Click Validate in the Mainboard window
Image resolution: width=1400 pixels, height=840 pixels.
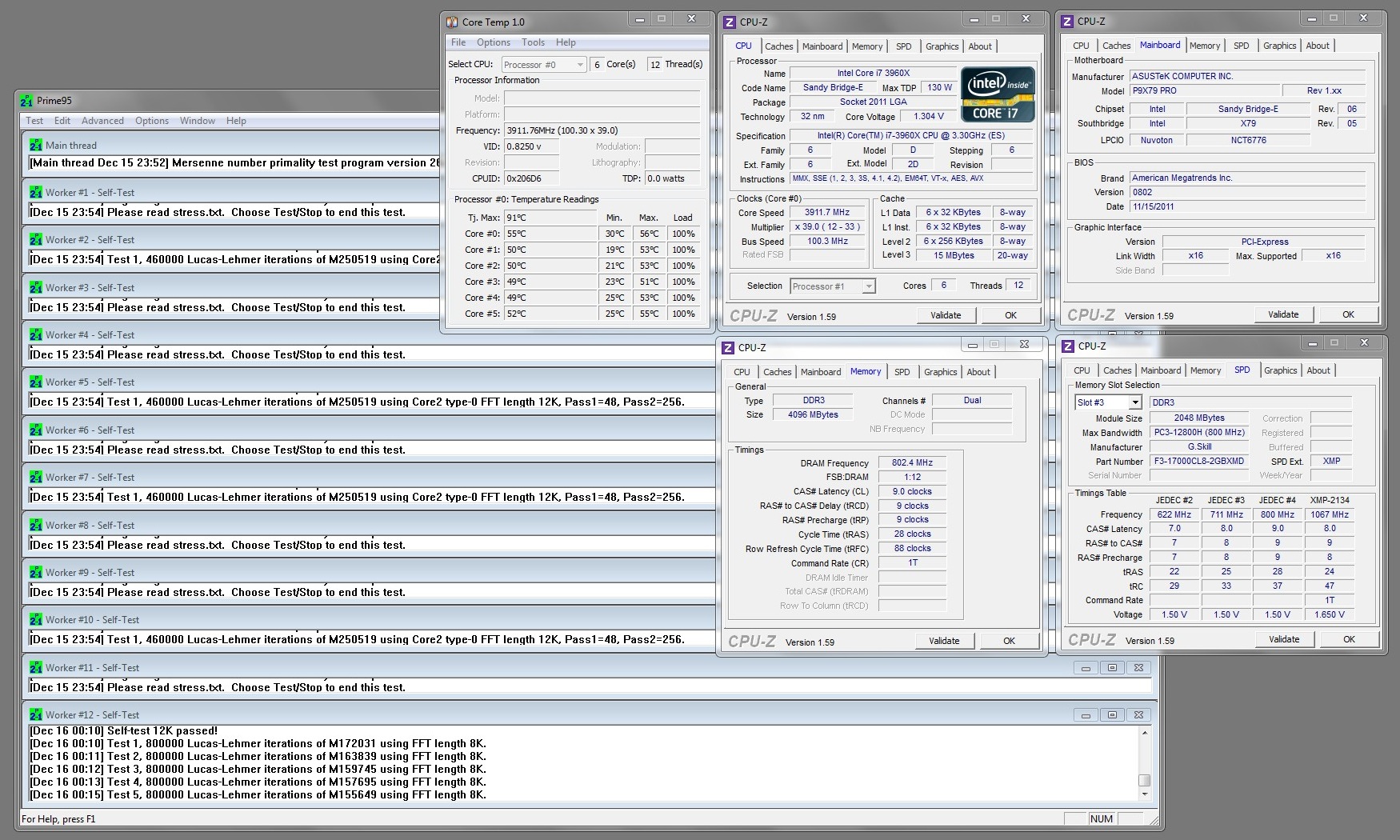[1283, 314]
